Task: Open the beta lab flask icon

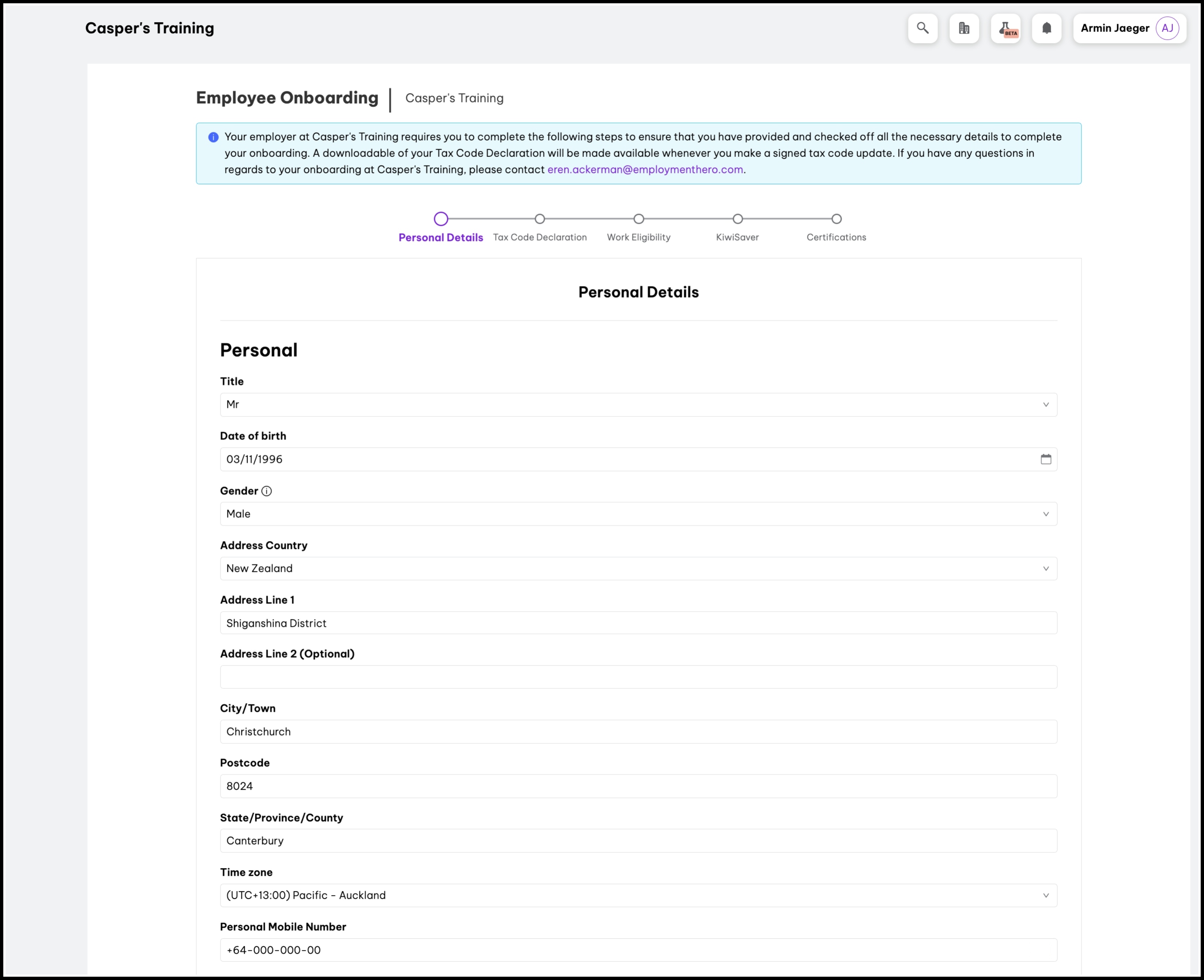Action: 1005,28
